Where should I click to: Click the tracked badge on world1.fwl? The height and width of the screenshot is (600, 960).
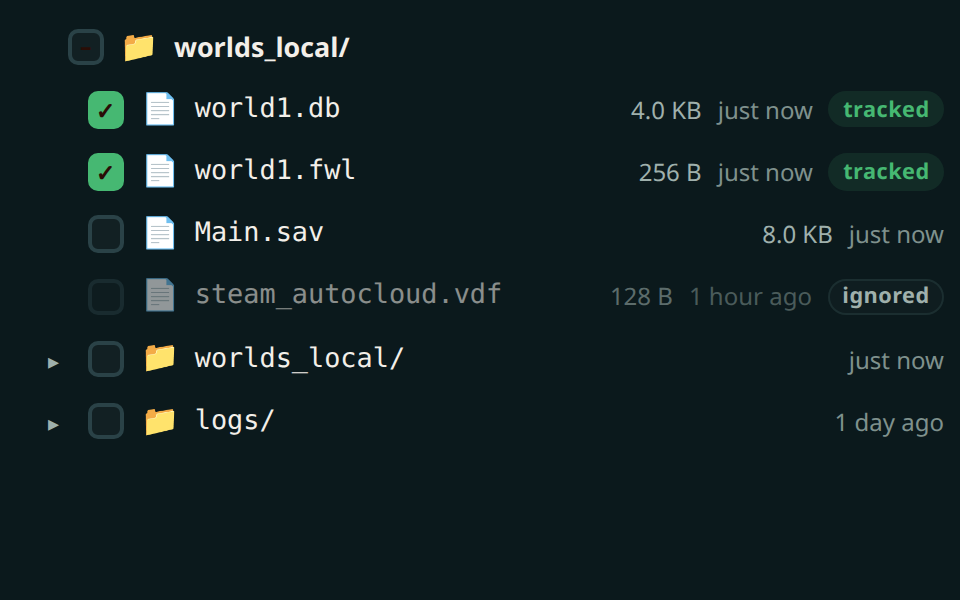click(x=885, y=172)
